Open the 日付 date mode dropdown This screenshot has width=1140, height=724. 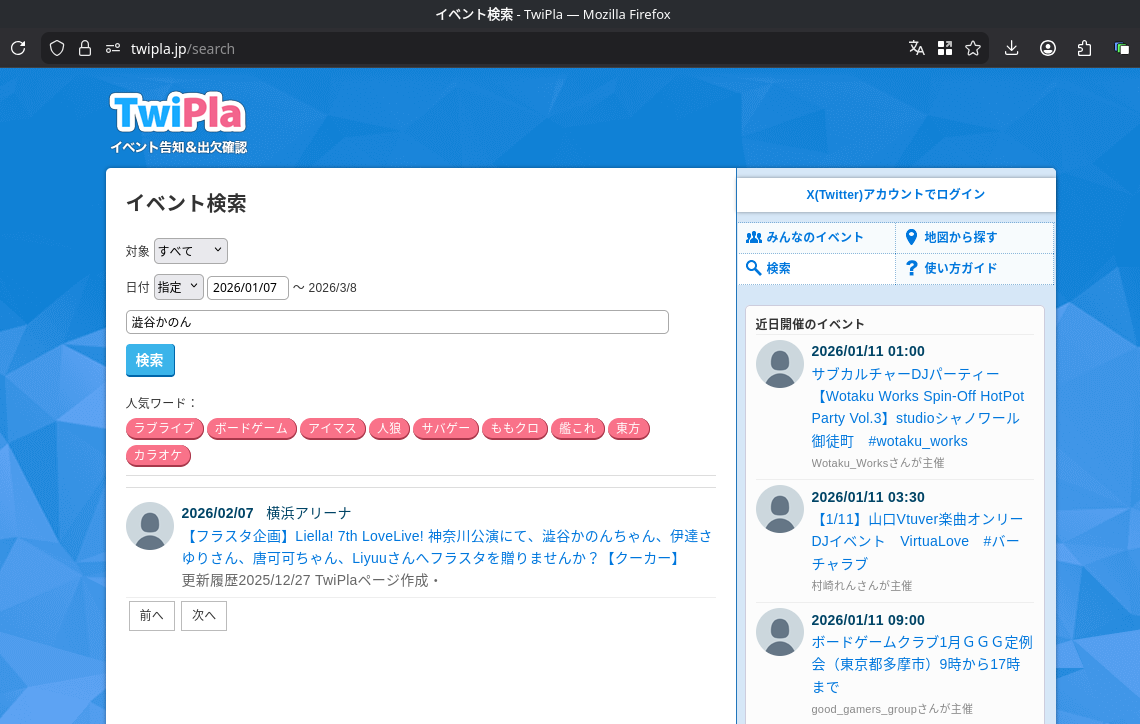pos(178,286)
